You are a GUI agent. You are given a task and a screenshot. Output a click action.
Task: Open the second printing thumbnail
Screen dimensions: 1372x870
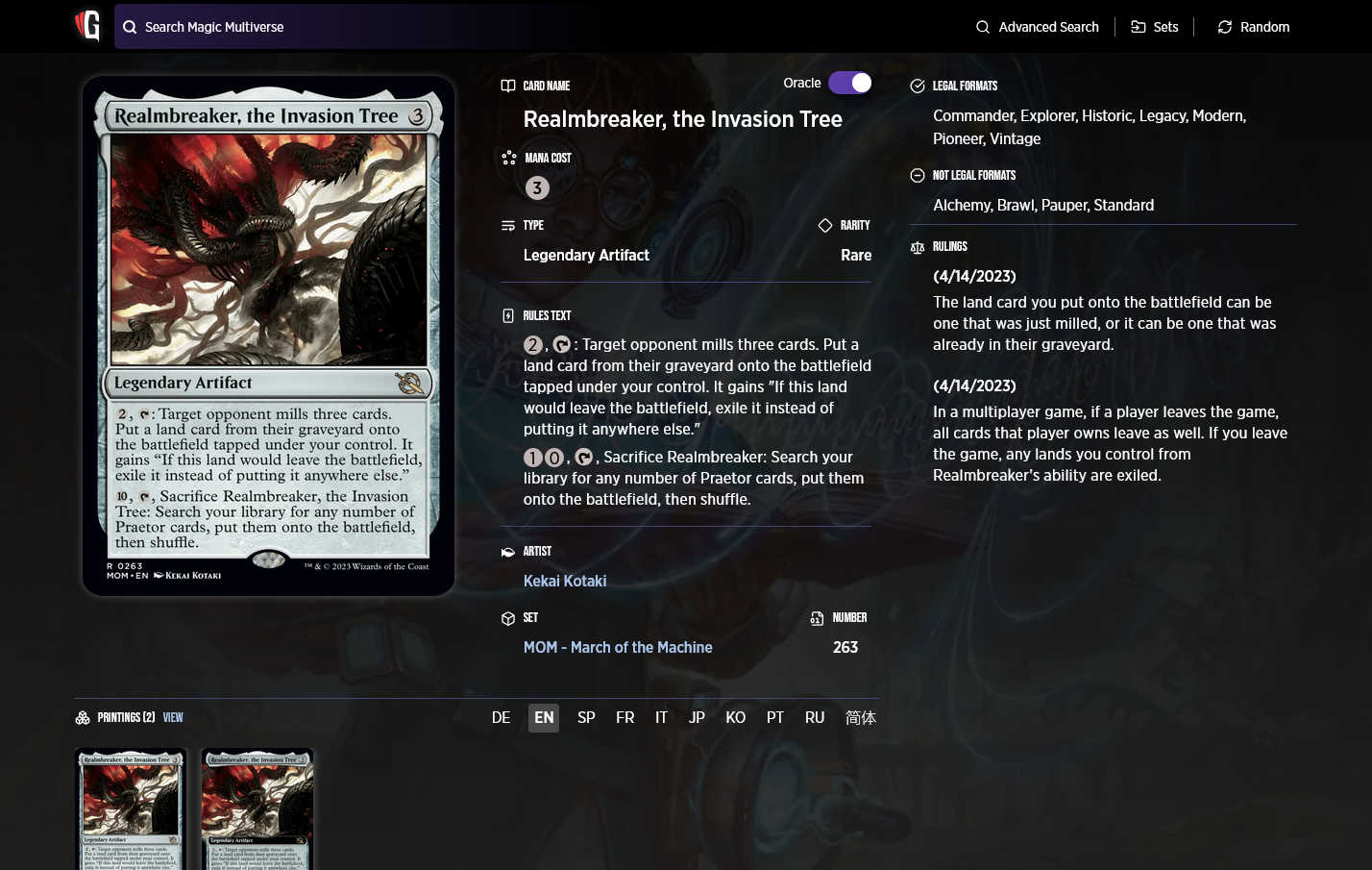click(257, 808)
